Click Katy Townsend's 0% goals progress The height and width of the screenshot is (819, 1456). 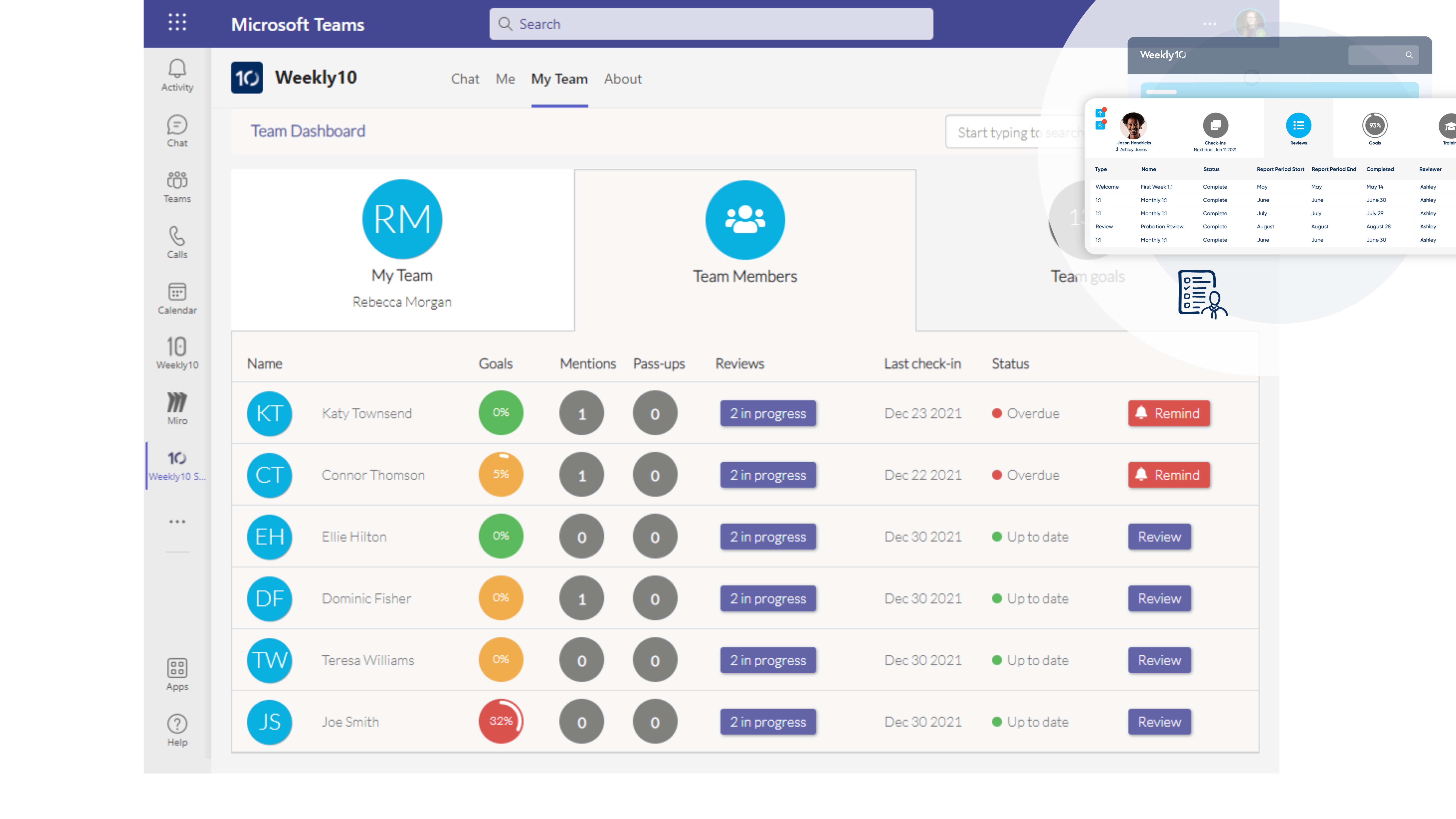[501, 413]
